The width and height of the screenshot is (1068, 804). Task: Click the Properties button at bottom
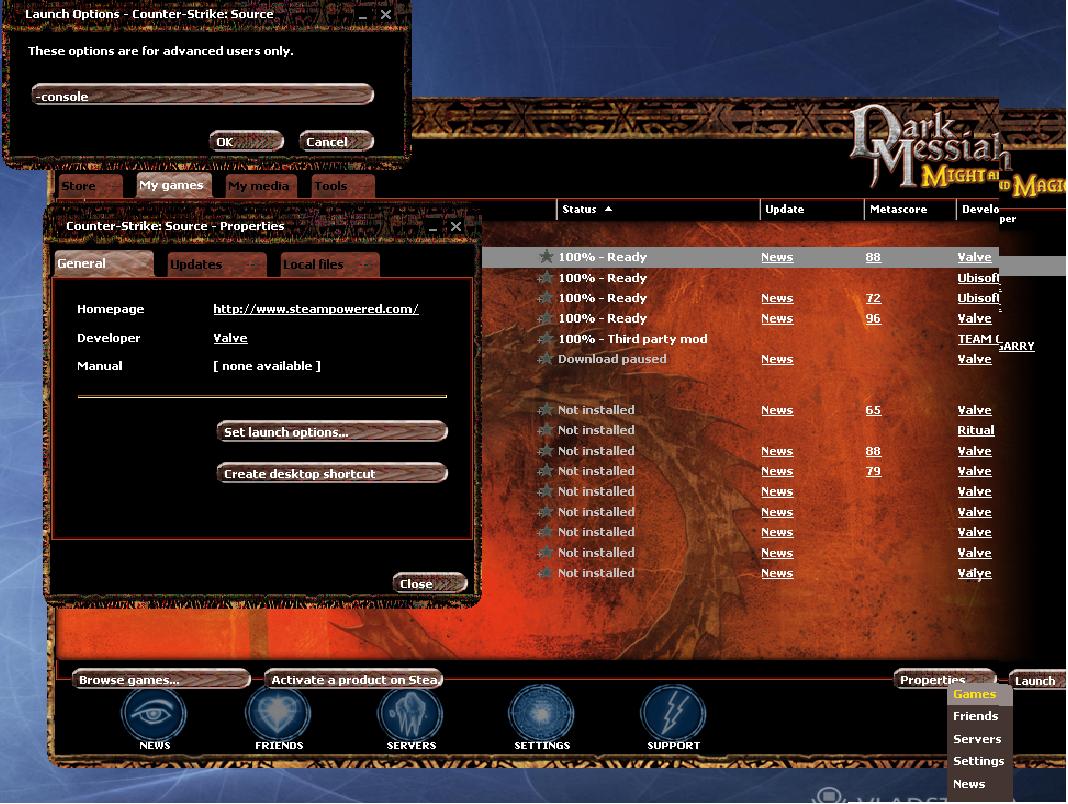[x=944, y=679]
